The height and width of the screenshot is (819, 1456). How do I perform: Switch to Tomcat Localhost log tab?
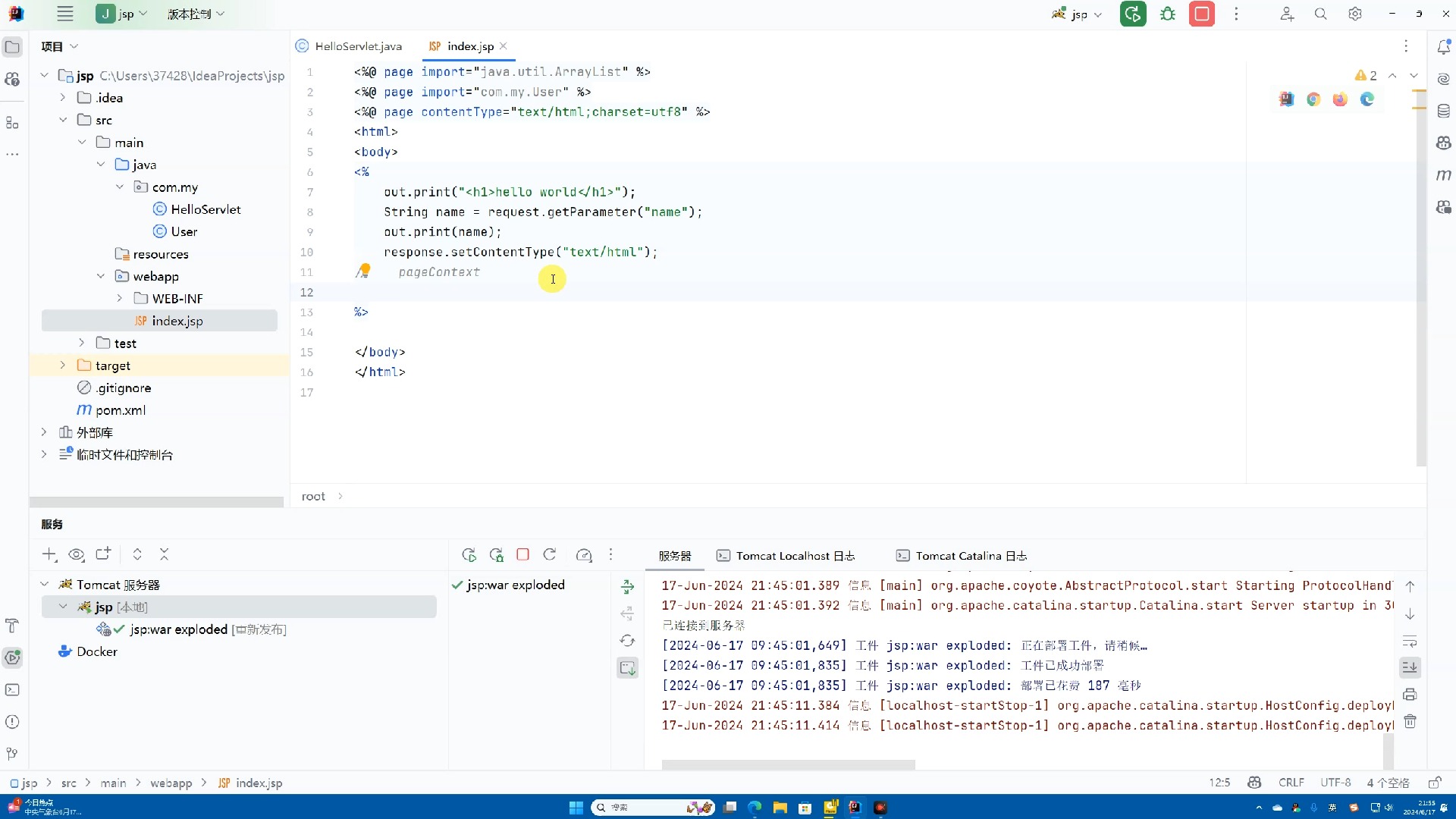click(x=786, y=556)
